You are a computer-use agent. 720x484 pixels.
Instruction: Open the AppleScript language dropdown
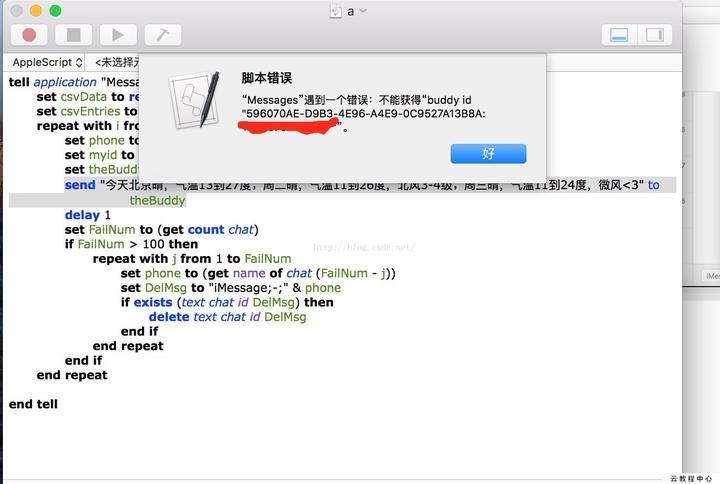tap(47, 62)
